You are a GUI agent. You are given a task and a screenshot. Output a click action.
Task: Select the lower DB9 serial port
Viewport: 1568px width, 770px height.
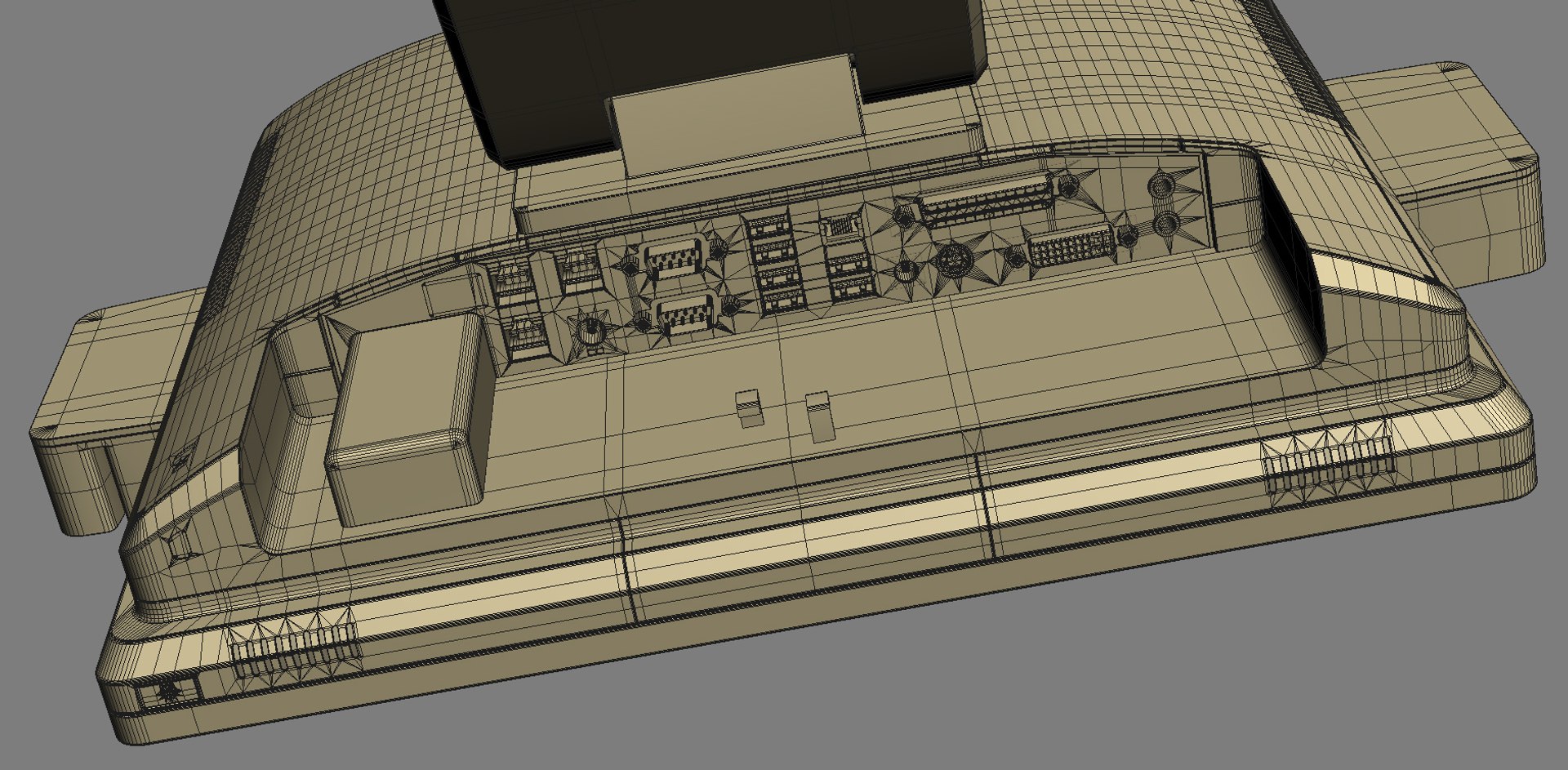[x=685, y=315]
